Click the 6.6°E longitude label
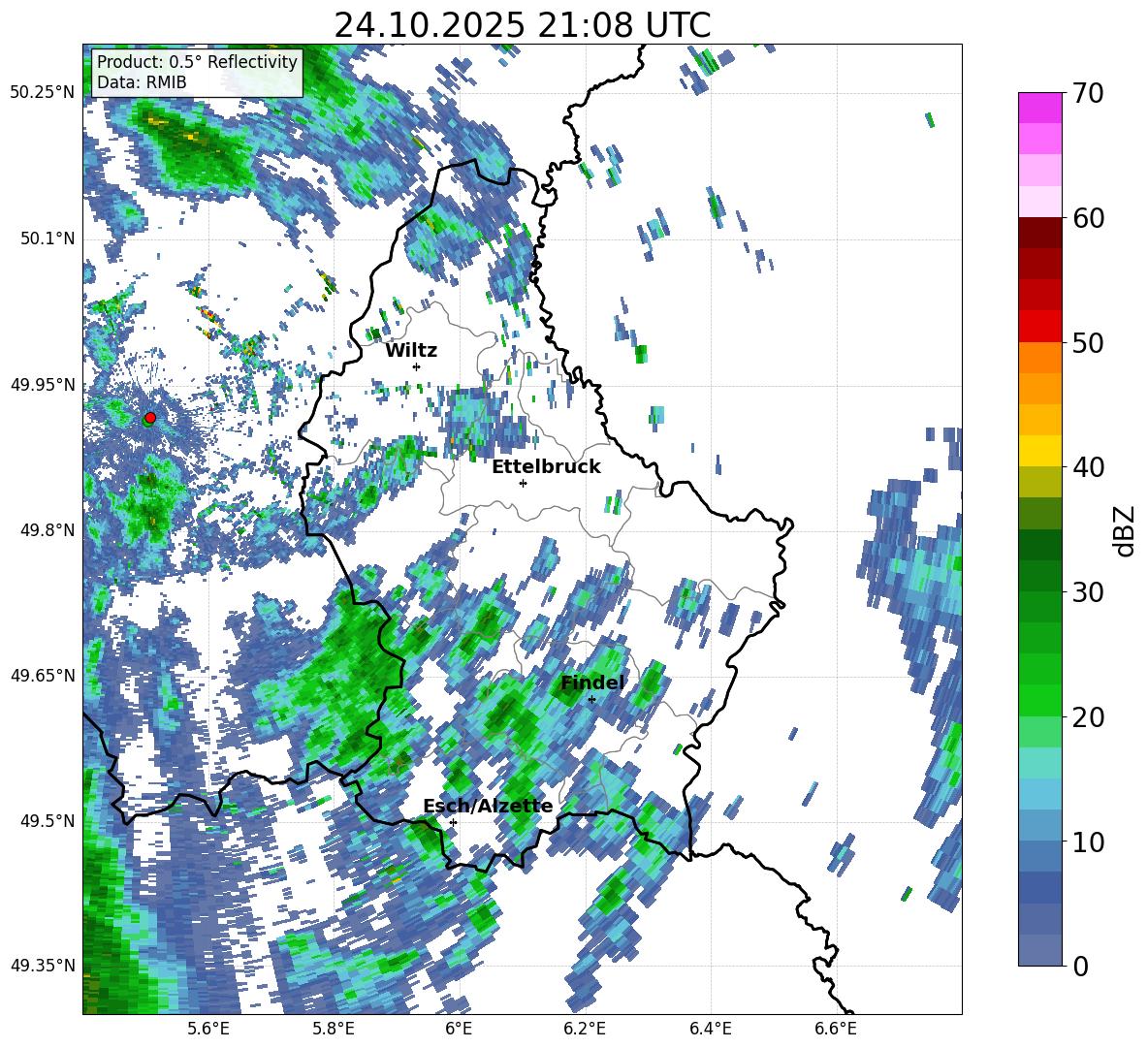1148x1048 pixels. coord(836,1029)
